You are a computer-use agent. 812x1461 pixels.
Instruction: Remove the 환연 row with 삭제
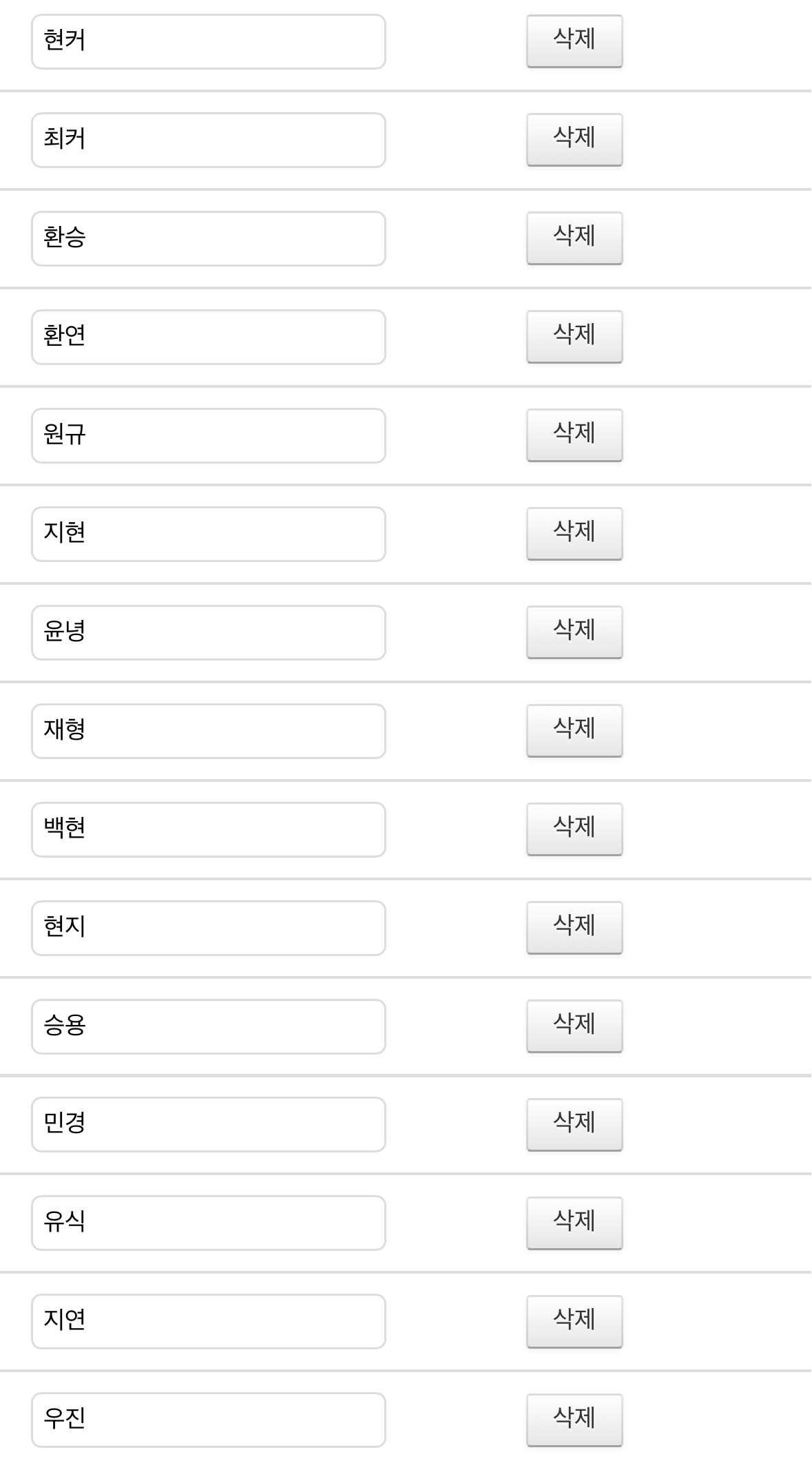click(x=574, y=337)
